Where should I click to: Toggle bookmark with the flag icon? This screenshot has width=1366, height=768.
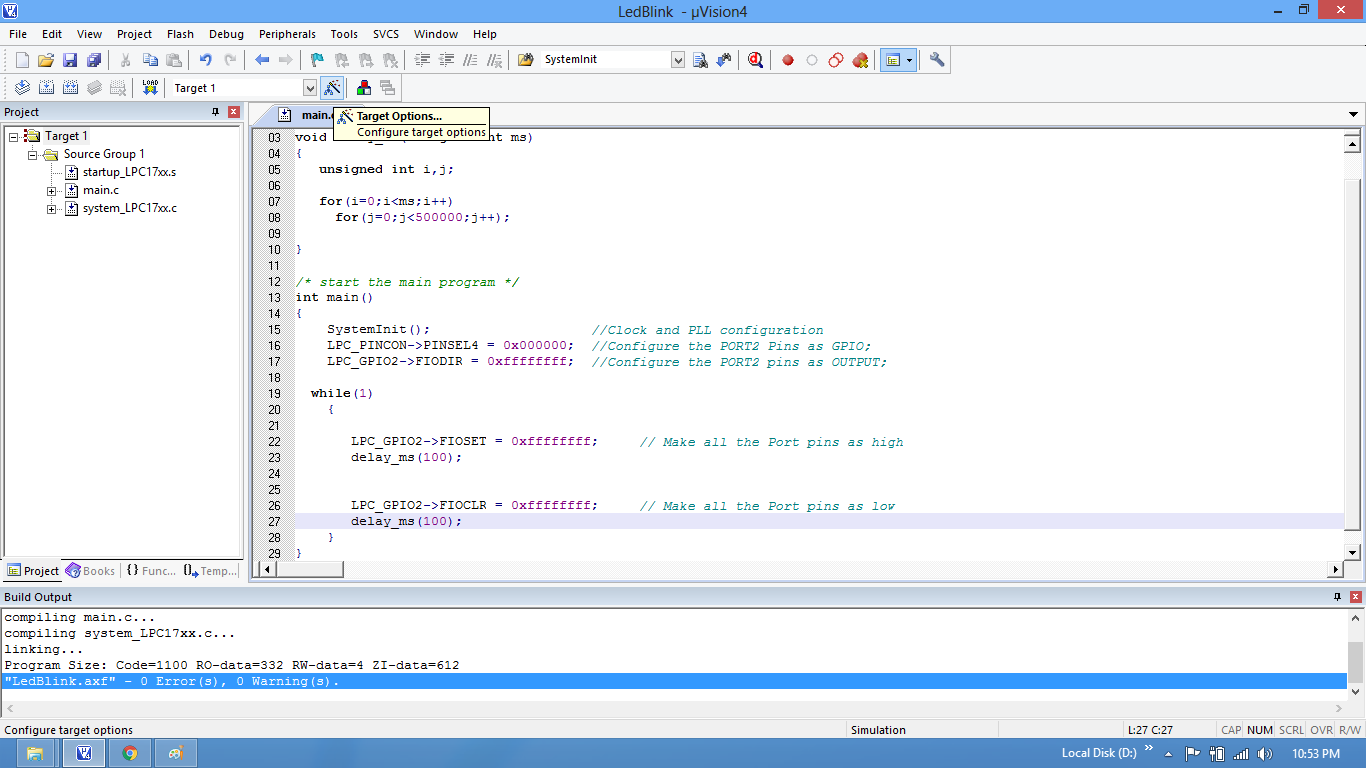coord(317,60)
